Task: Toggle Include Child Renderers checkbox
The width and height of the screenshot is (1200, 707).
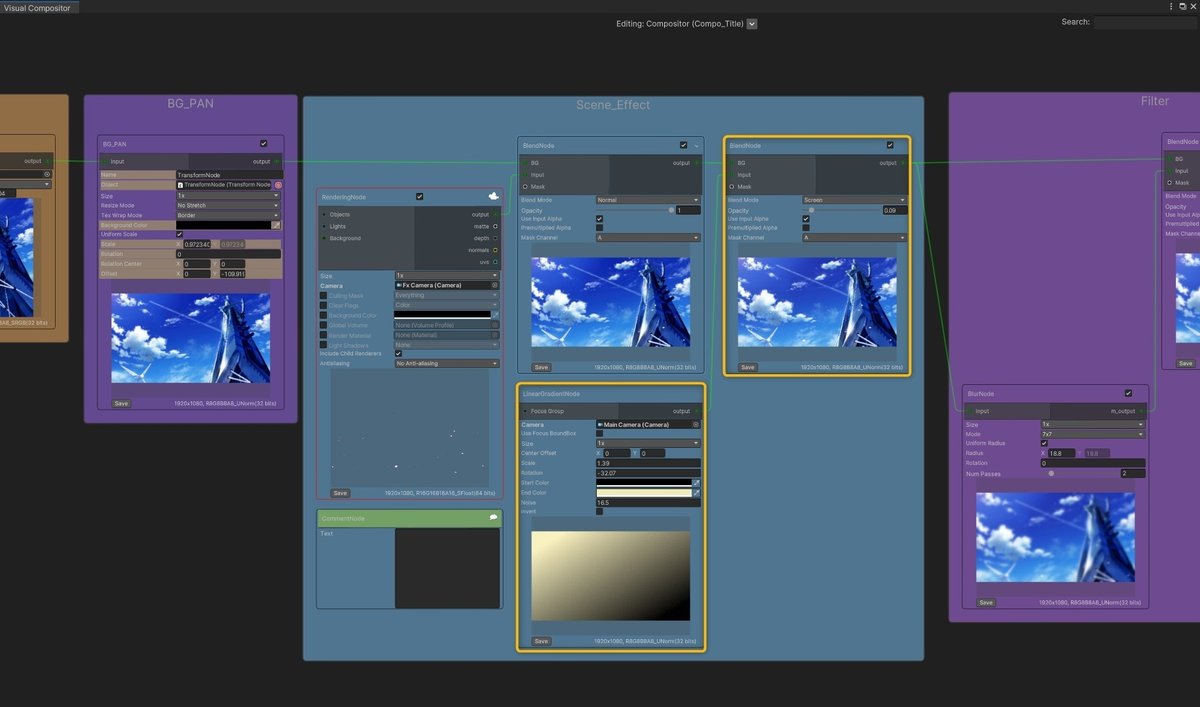Action: pyautogui.click(x=399, y=354)
